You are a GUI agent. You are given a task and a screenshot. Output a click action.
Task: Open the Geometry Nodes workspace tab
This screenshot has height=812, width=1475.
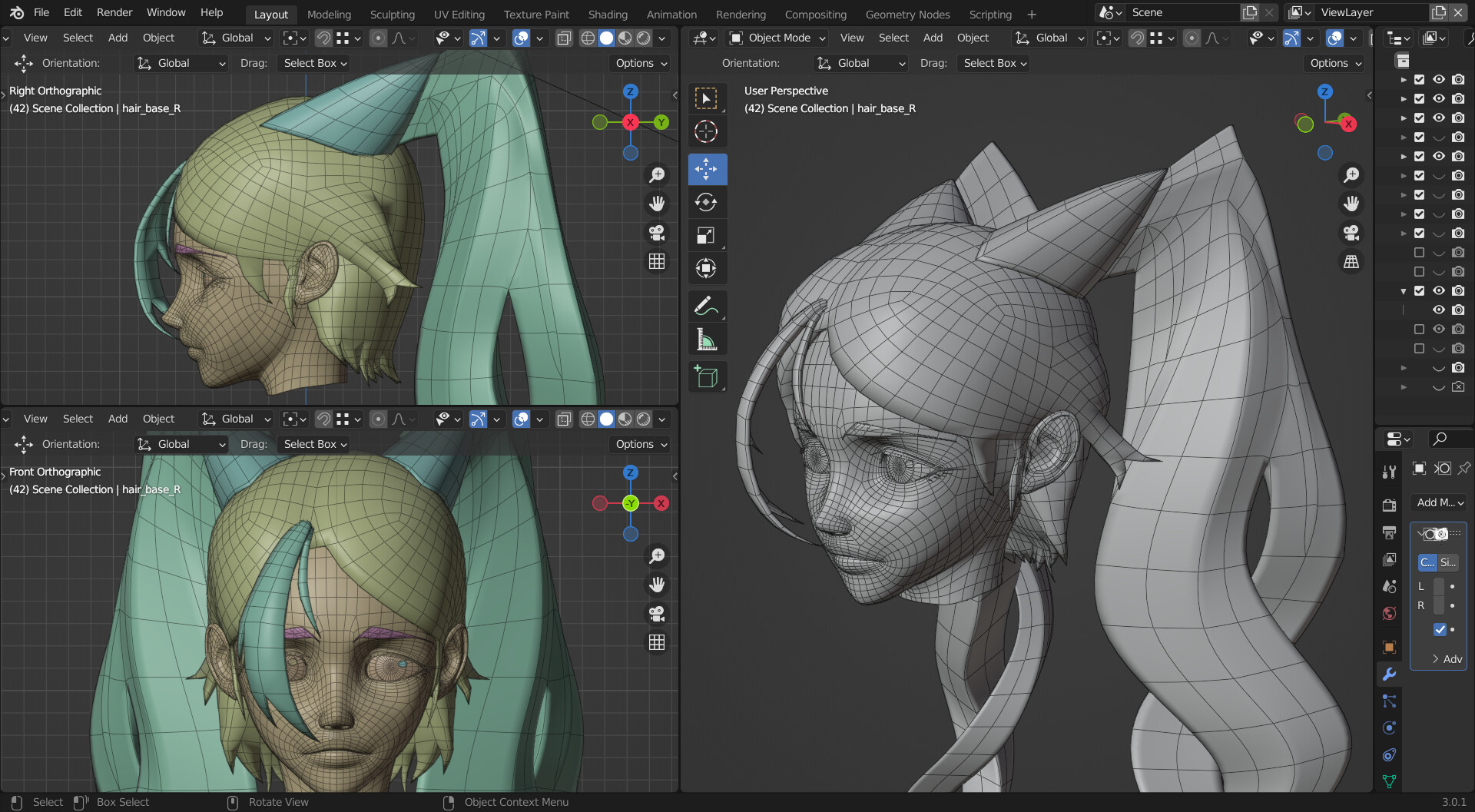pyautogui.click(x=907, y=14)
